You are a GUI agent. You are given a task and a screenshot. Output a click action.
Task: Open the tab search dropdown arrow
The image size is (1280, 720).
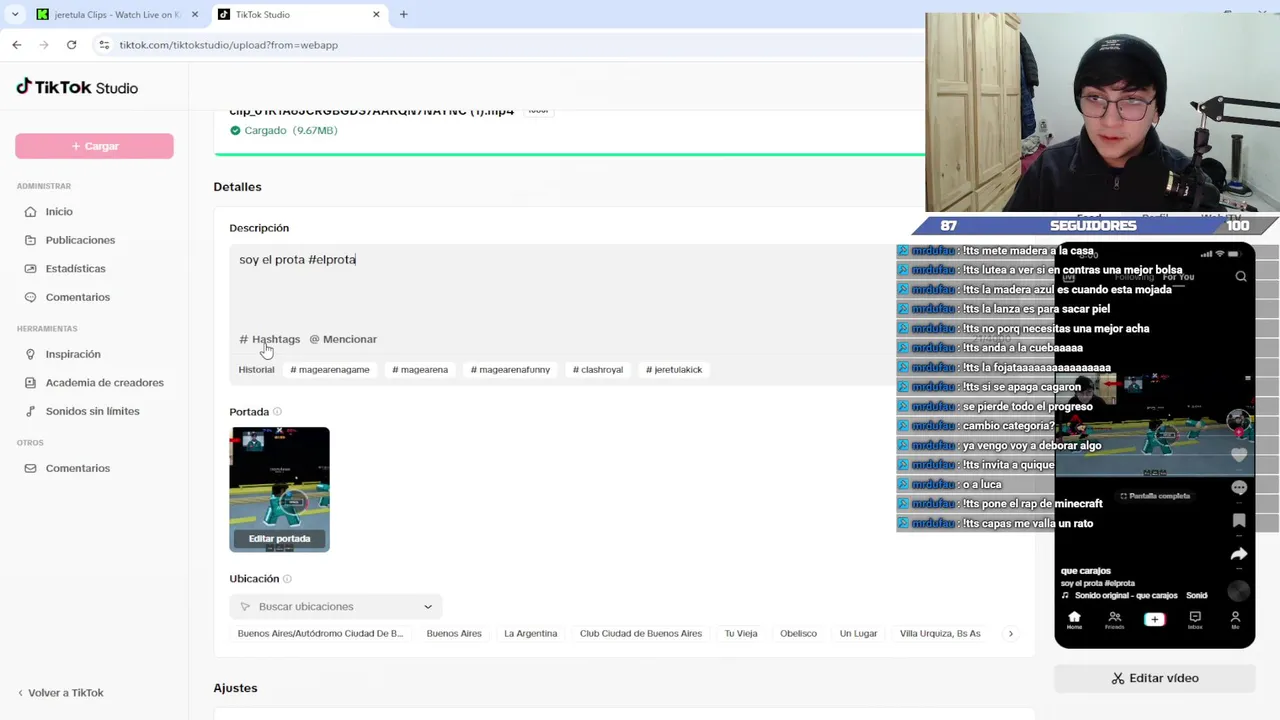coord(14,15)
